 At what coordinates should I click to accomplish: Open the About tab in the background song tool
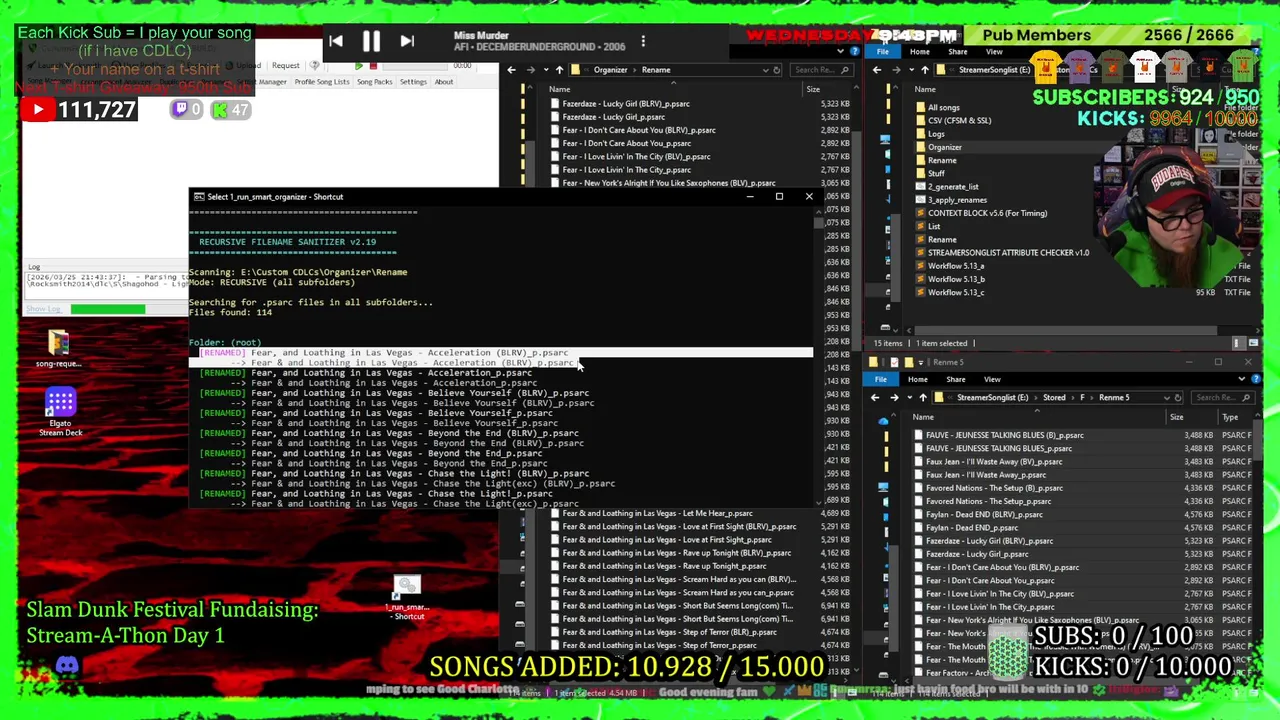click(x=443, y=82)
